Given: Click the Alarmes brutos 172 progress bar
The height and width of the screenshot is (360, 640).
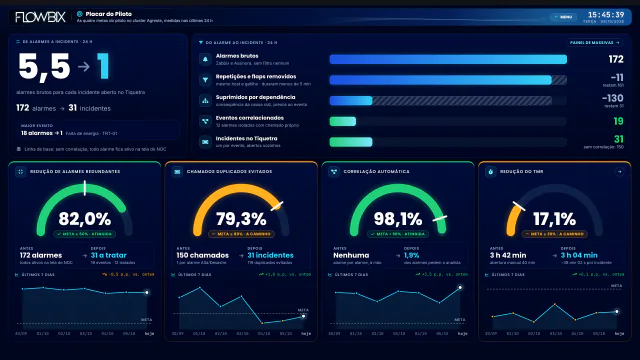Looking at the screenshot, I should [448, 60].
